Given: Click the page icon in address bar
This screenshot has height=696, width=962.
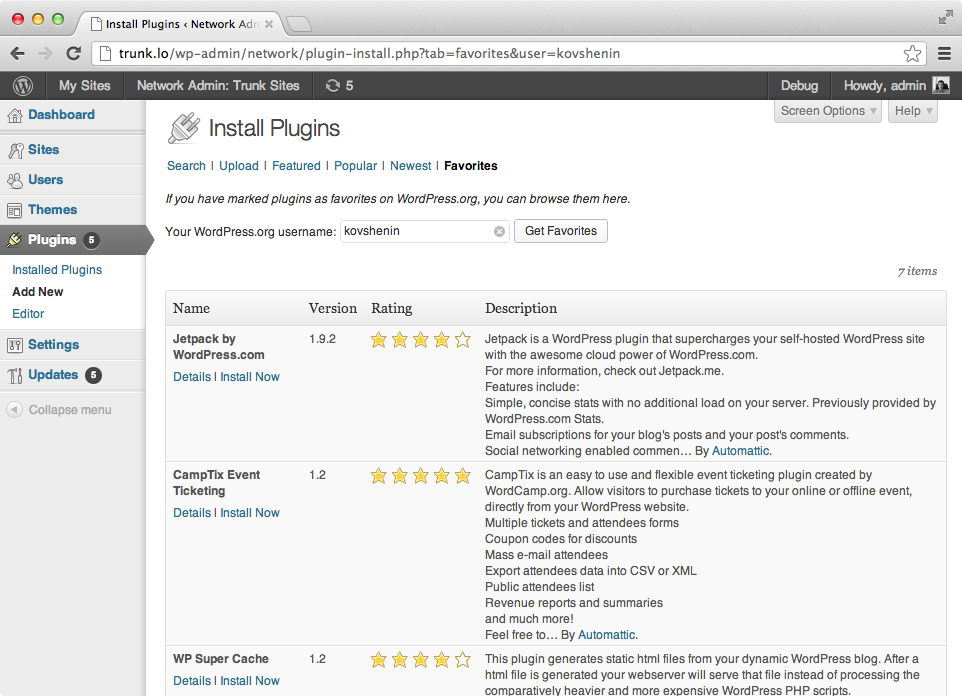Looking at the screenshot, I should coord(106,53).
